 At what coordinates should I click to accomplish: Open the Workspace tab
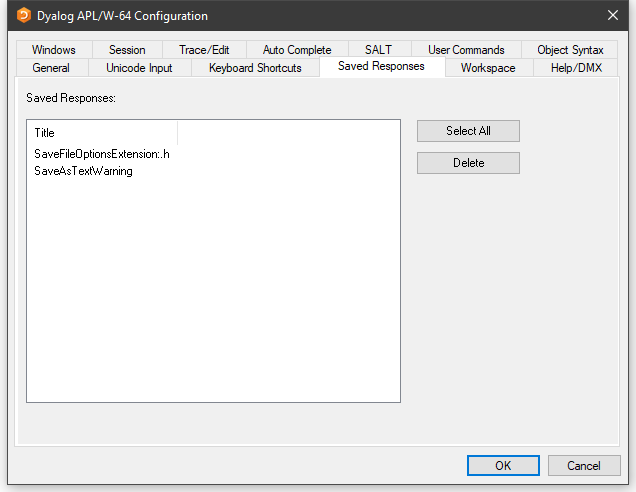tap(488, 68)
